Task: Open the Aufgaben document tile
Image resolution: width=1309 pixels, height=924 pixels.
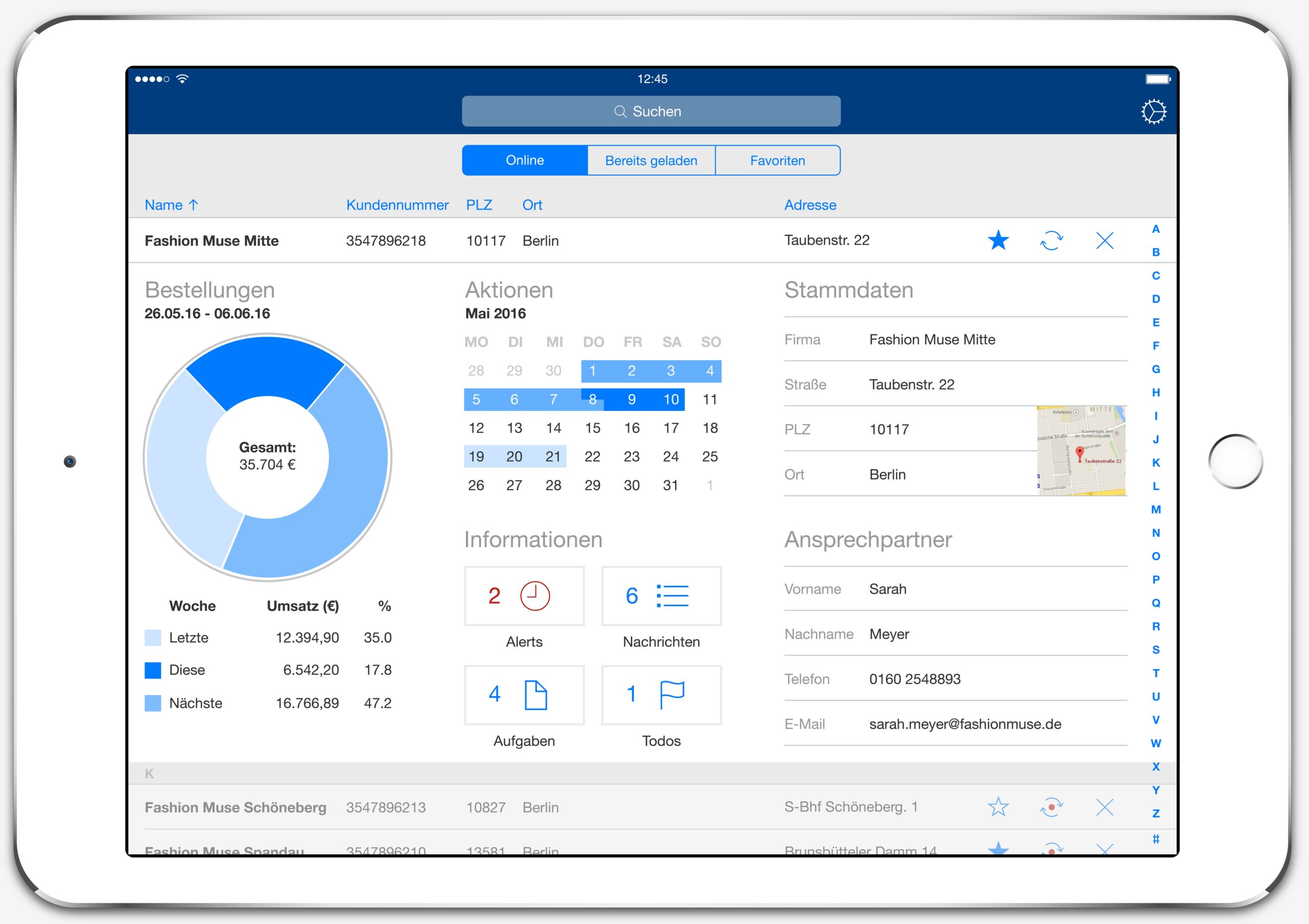Action: point(524,695)
